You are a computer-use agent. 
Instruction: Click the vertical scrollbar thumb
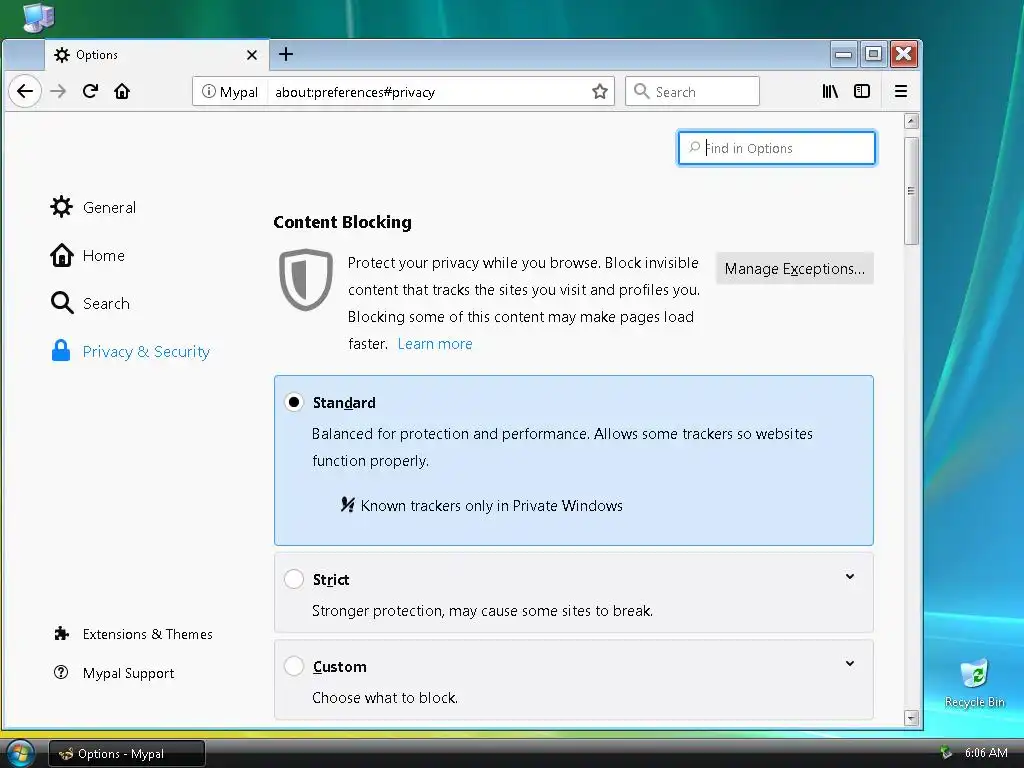click(x=912, y=191)
